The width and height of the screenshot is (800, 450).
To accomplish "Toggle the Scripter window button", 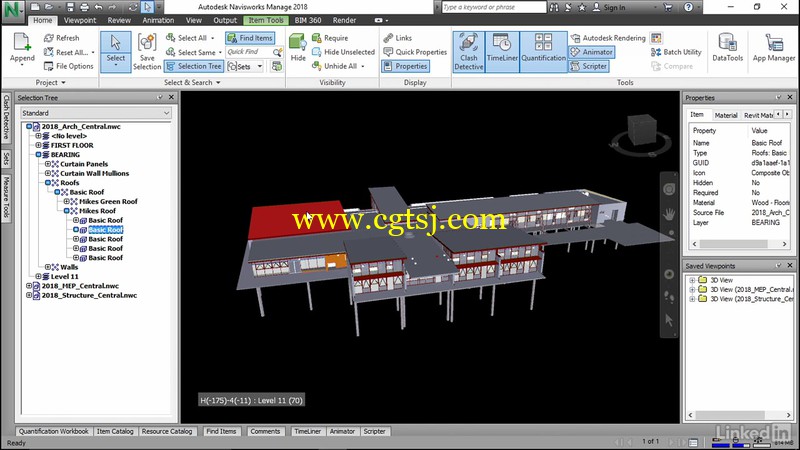I will pyautogui.click(x=589, y=66).
